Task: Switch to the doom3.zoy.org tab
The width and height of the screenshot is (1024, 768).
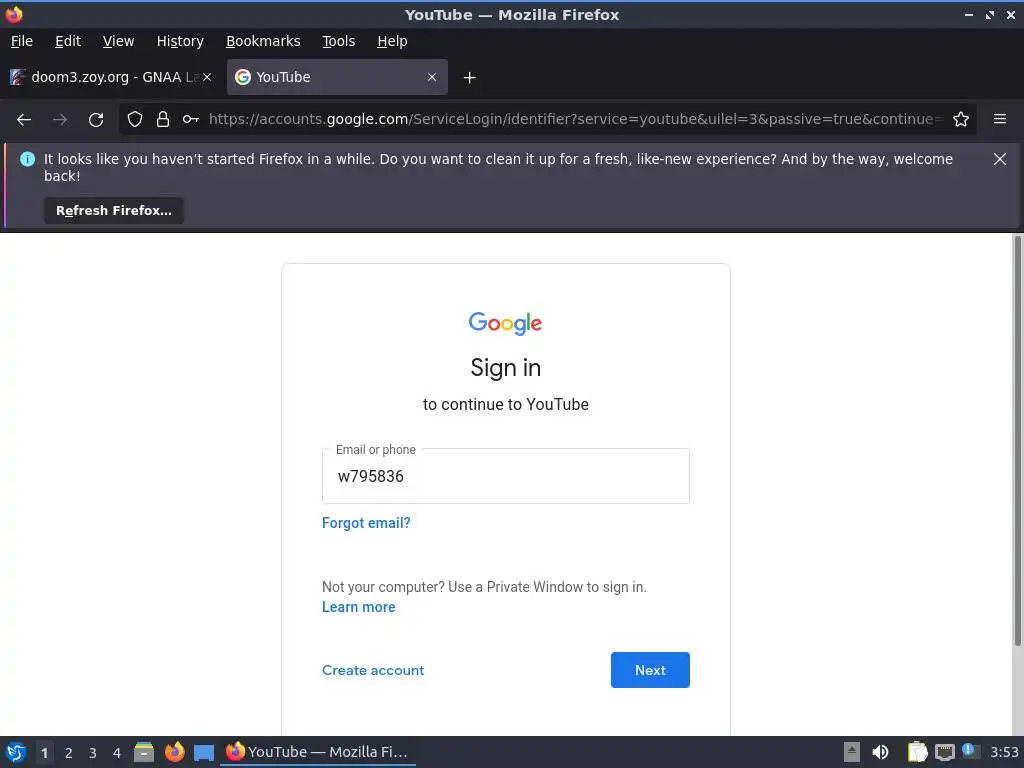Action: (110, 77)
